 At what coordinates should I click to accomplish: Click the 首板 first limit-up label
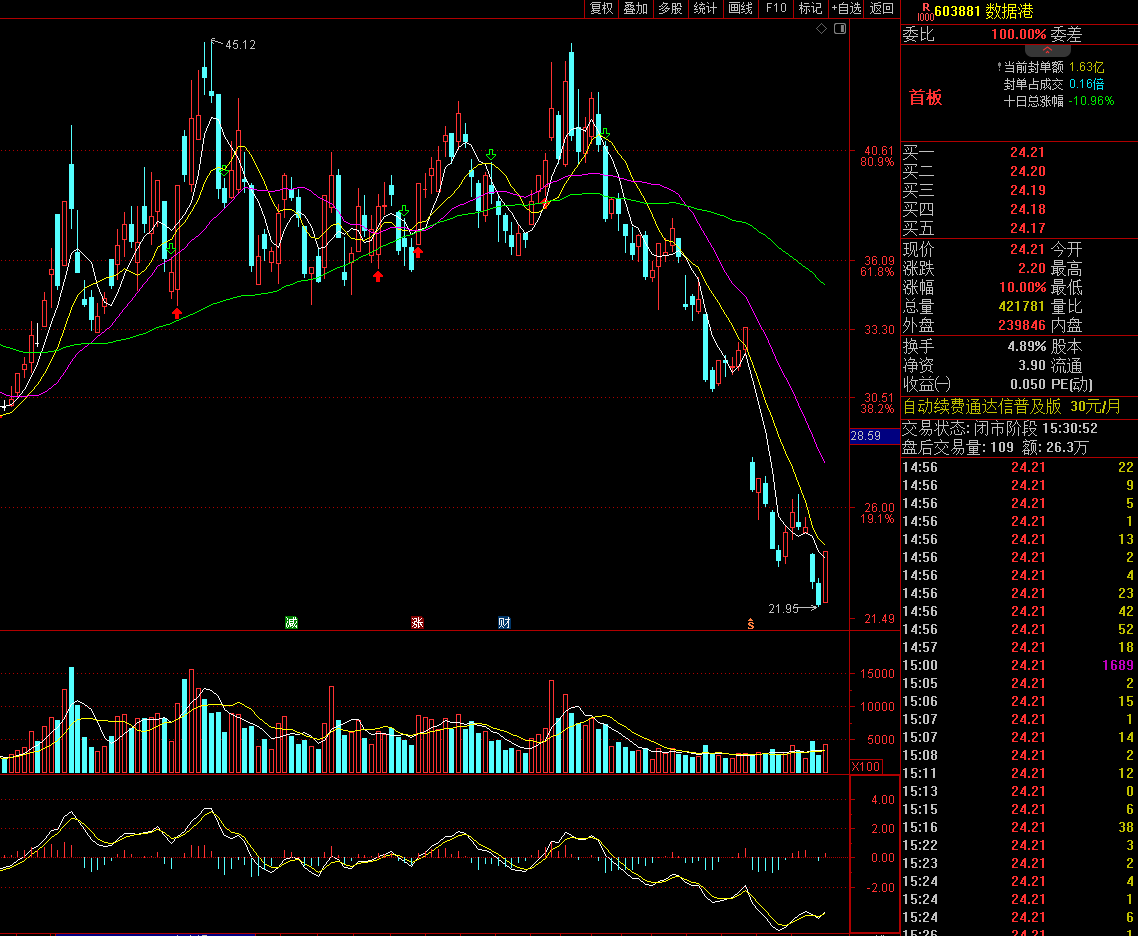click(x=925, y=97)
